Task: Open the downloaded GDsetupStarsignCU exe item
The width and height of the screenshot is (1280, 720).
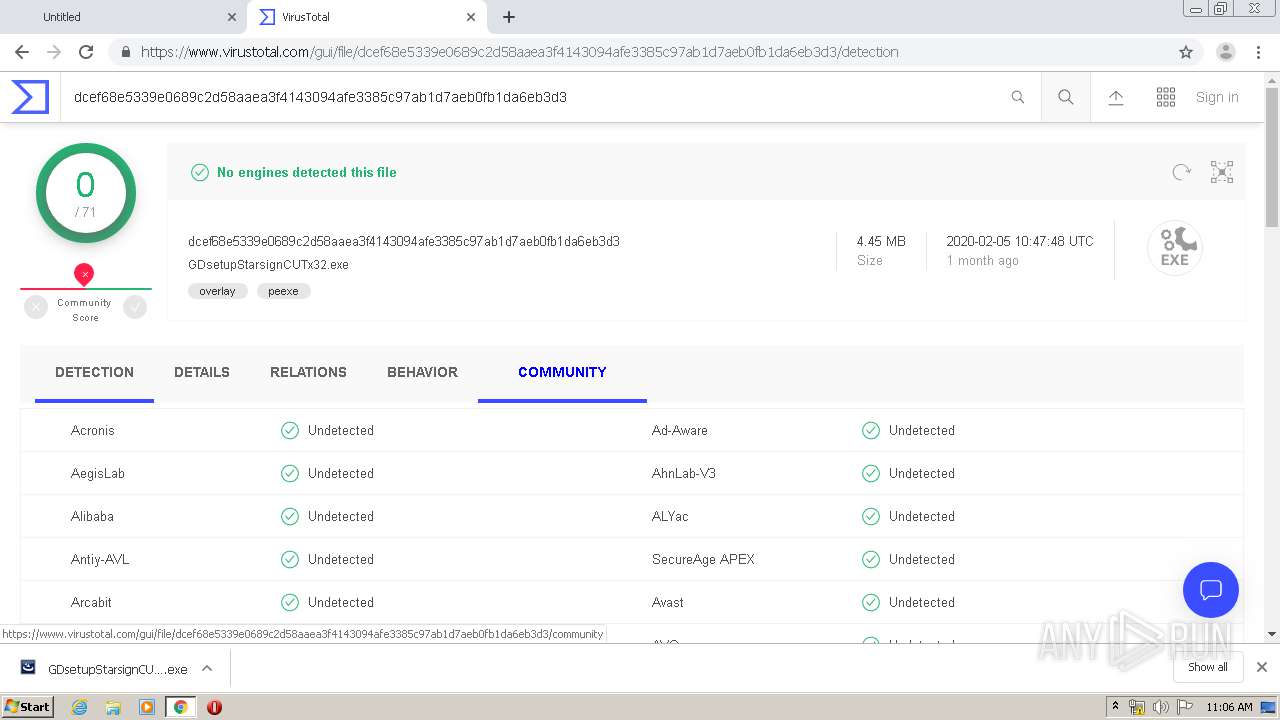Action: 105,668
